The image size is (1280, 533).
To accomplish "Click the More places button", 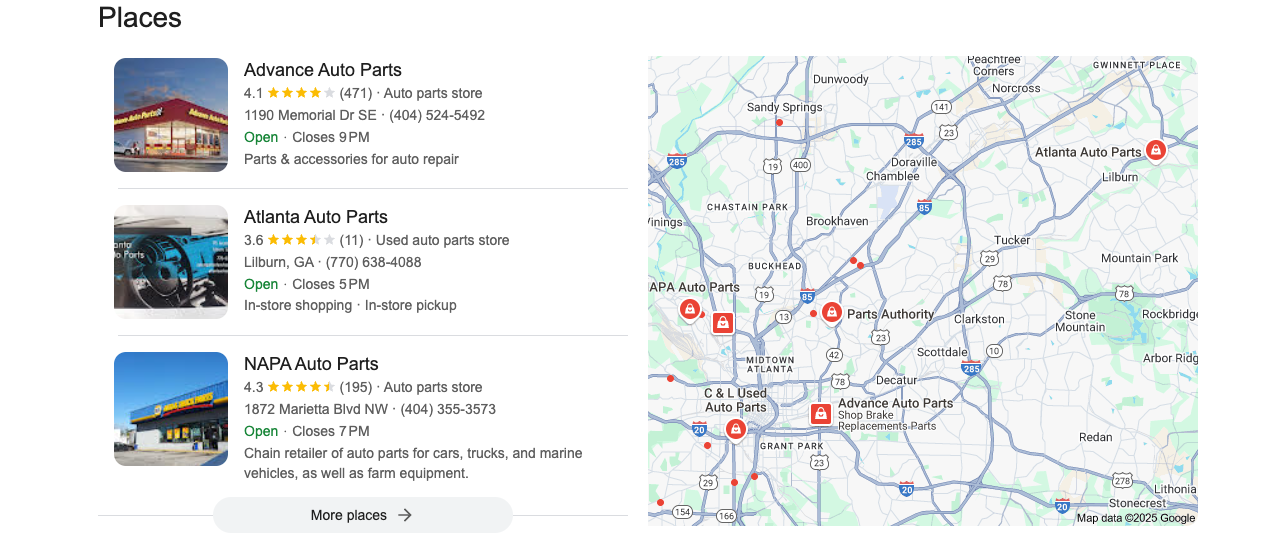I will (363, 515).
